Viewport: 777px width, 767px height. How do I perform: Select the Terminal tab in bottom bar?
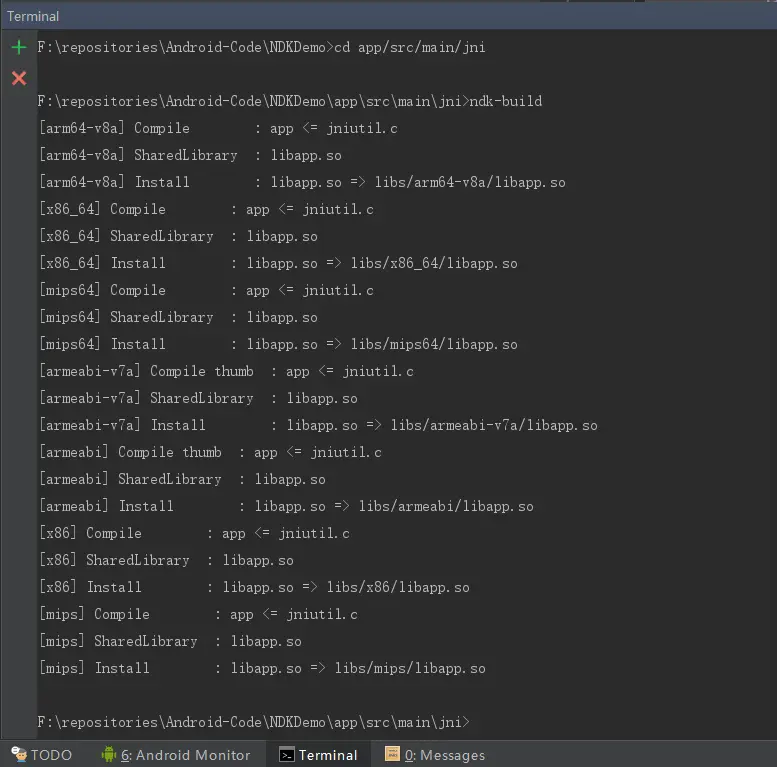click(x=318, y=755)
